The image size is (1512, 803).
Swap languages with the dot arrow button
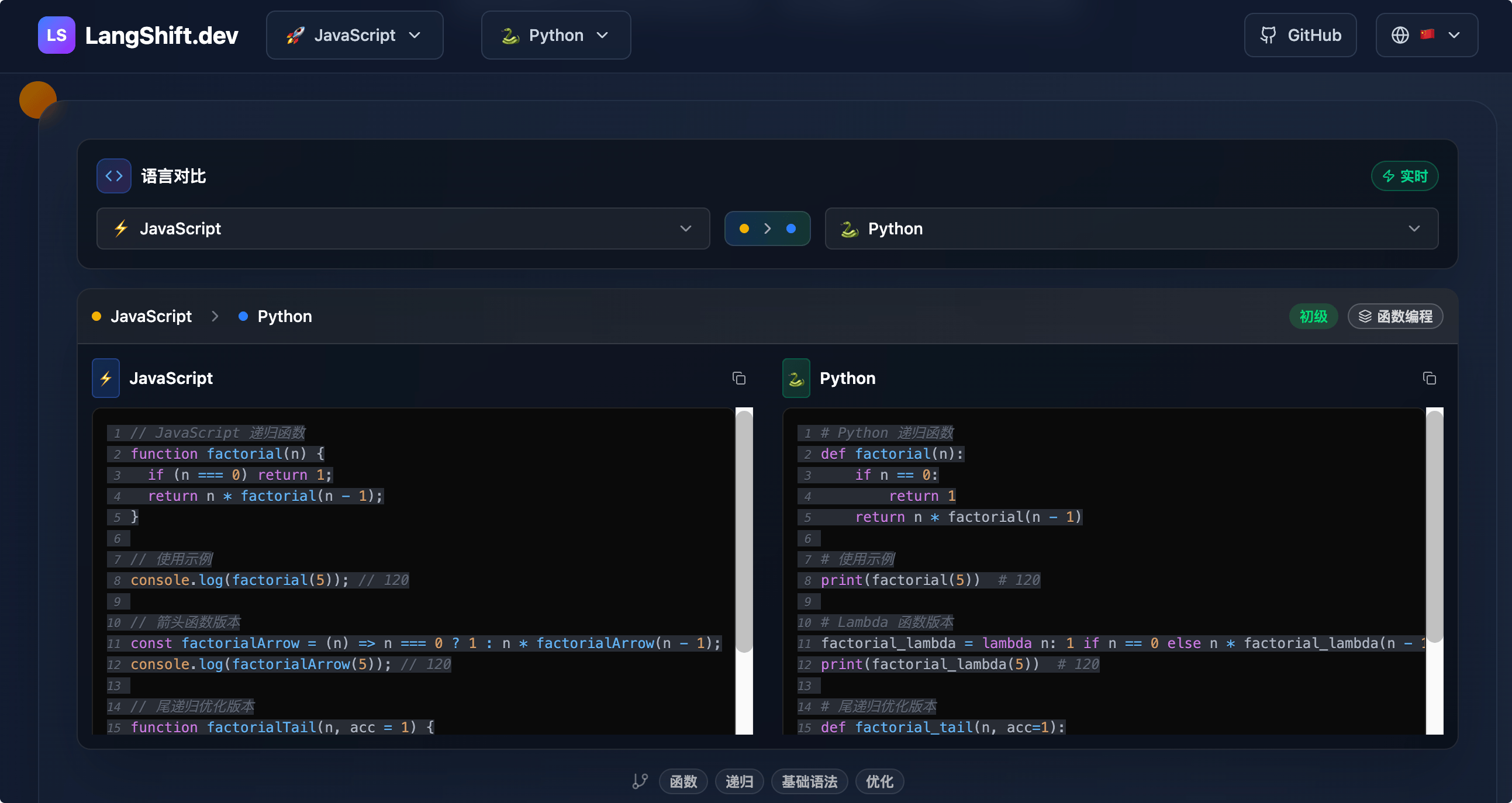767,229
